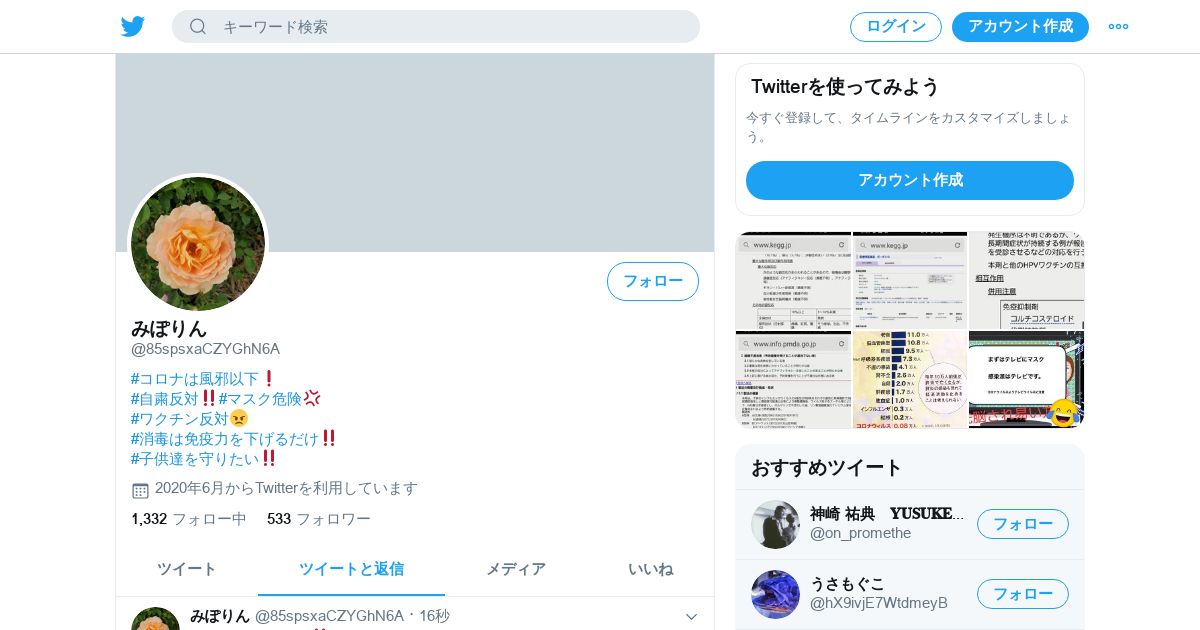Expand the tweet options chevron
This screenshot has width=1200, height=630.
click(x=690, y=616)
